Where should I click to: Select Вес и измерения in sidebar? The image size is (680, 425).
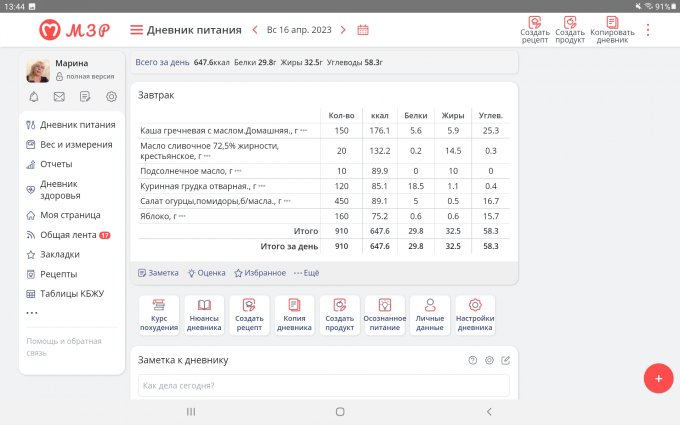coord(70,144)
